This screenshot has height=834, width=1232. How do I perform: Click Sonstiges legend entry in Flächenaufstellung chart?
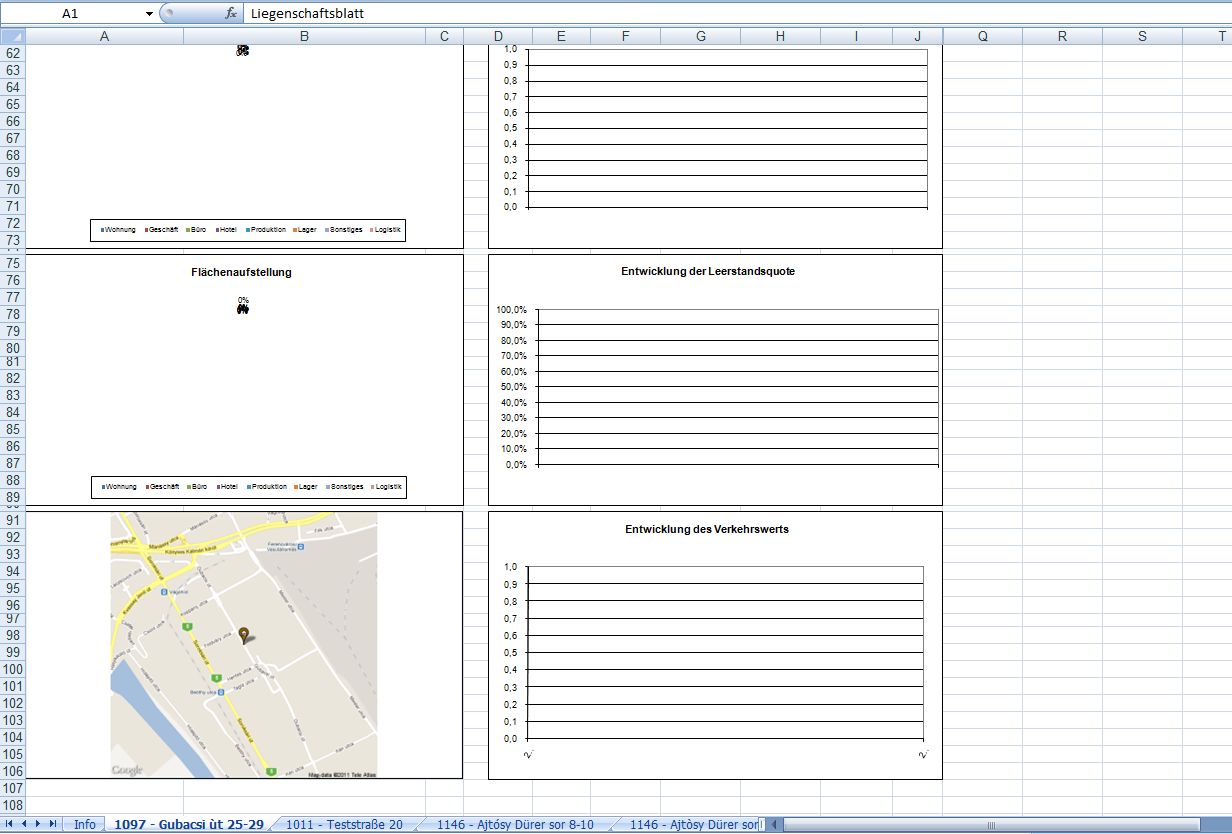(344, 487)
